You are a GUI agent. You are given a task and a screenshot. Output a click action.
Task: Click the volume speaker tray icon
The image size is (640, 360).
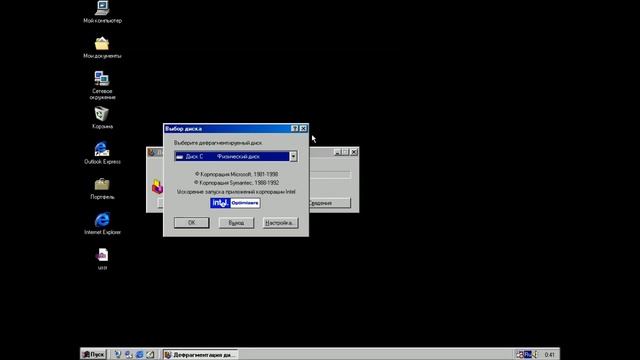pos(536,354)
